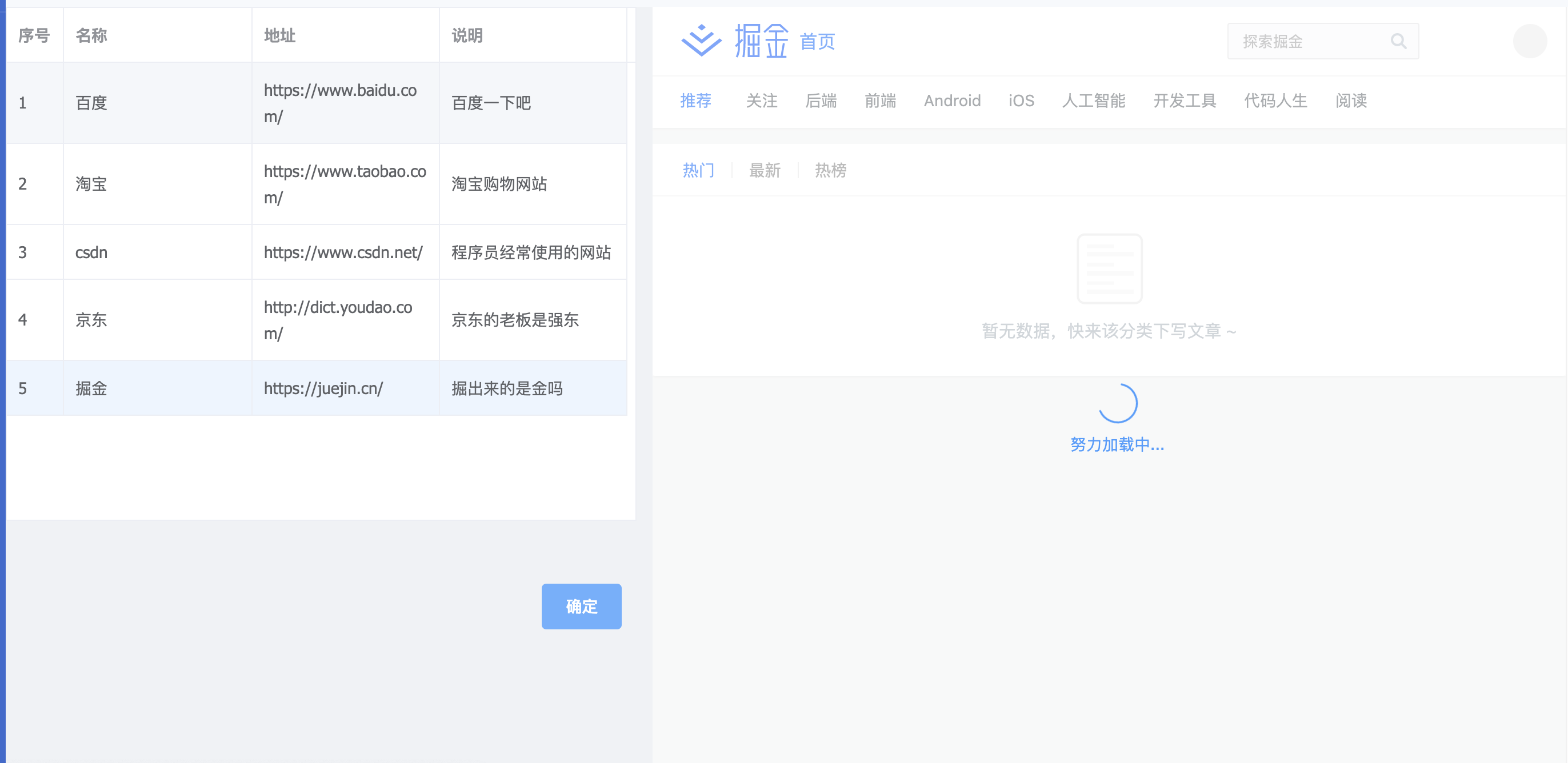Click the csdn address cell
The height and width of the screenshot is (763, 1568).
[343, 252]
